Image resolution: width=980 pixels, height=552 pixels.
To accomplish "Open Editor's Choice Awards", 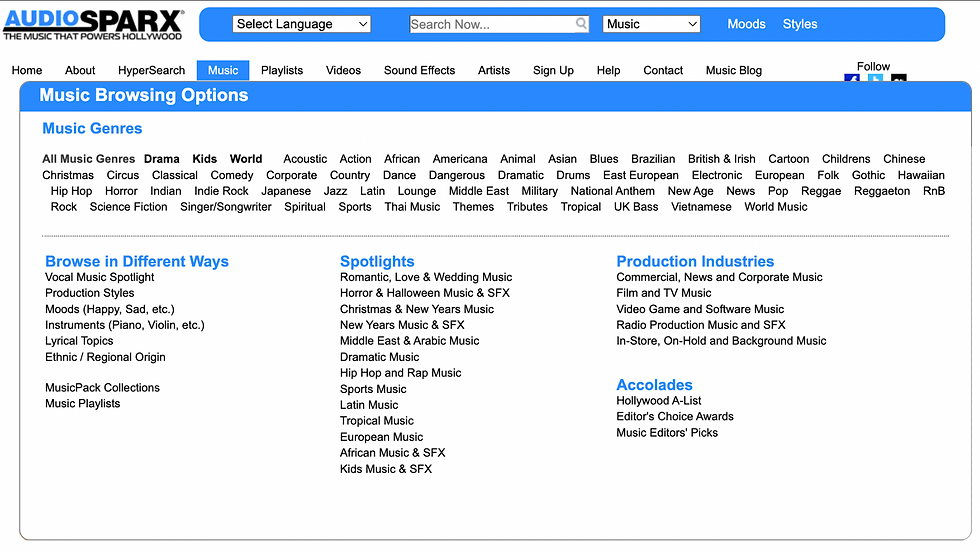I will pos(675,416).
